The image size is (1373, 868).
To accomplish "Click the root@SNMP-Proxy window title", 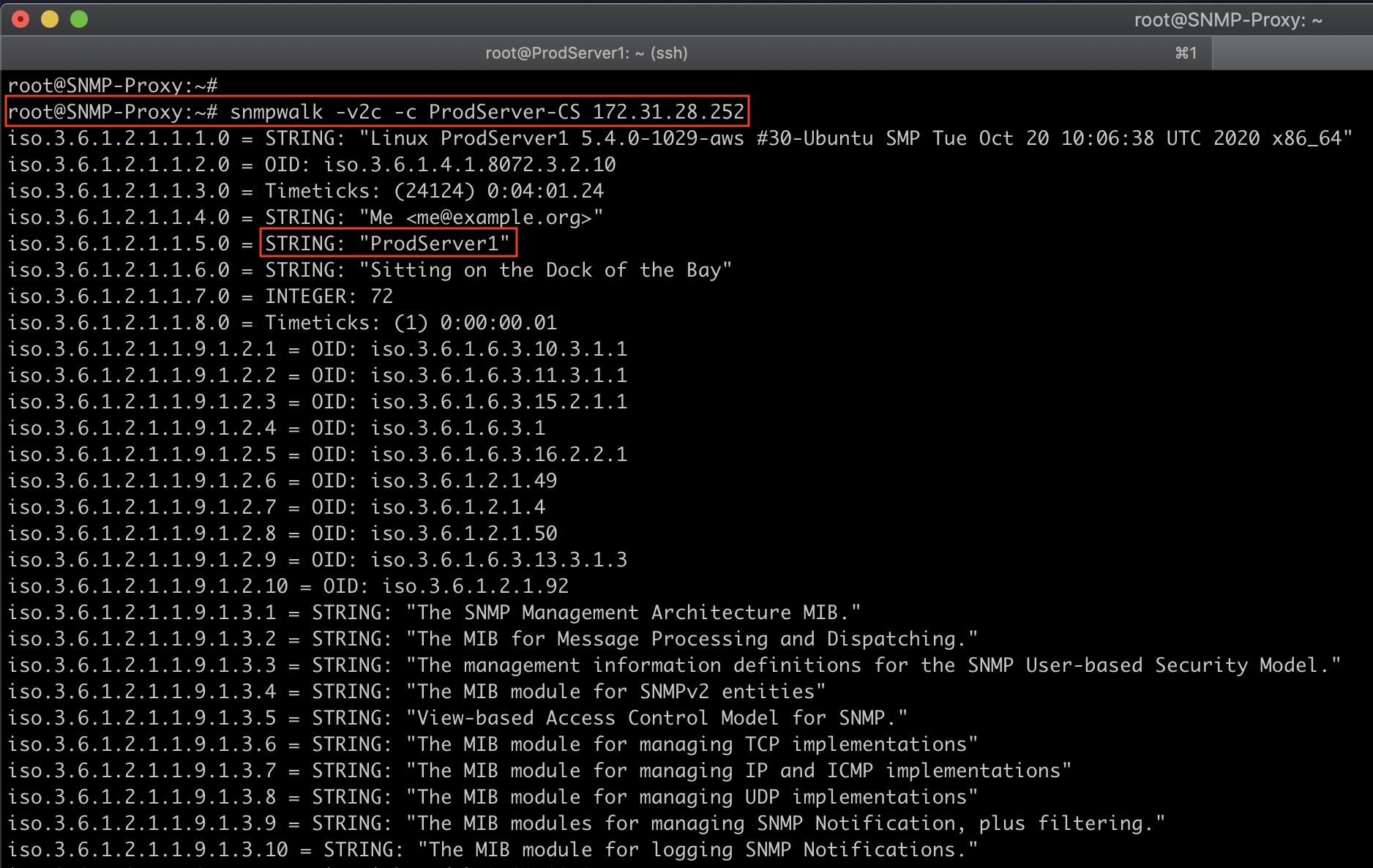I will (x=1227, y=20).
